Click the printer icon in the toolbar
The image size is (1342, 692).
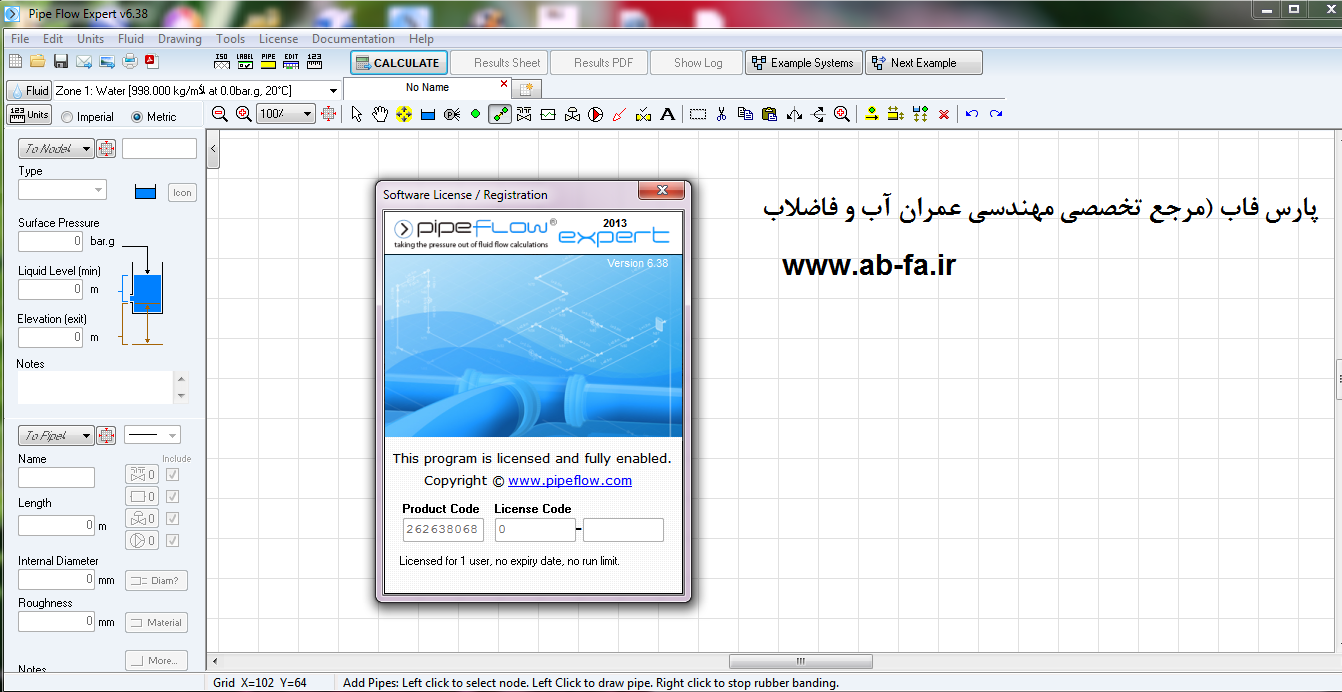coord(130,62)
